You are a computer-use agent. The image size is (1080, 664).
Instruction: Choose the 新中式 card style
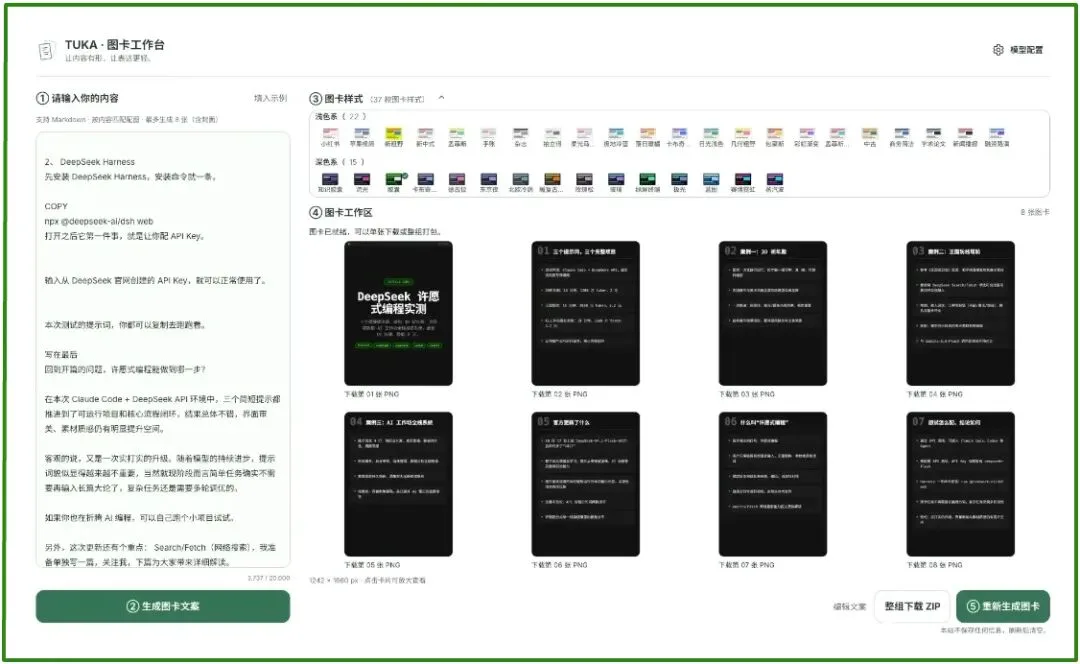coord(425,137)
